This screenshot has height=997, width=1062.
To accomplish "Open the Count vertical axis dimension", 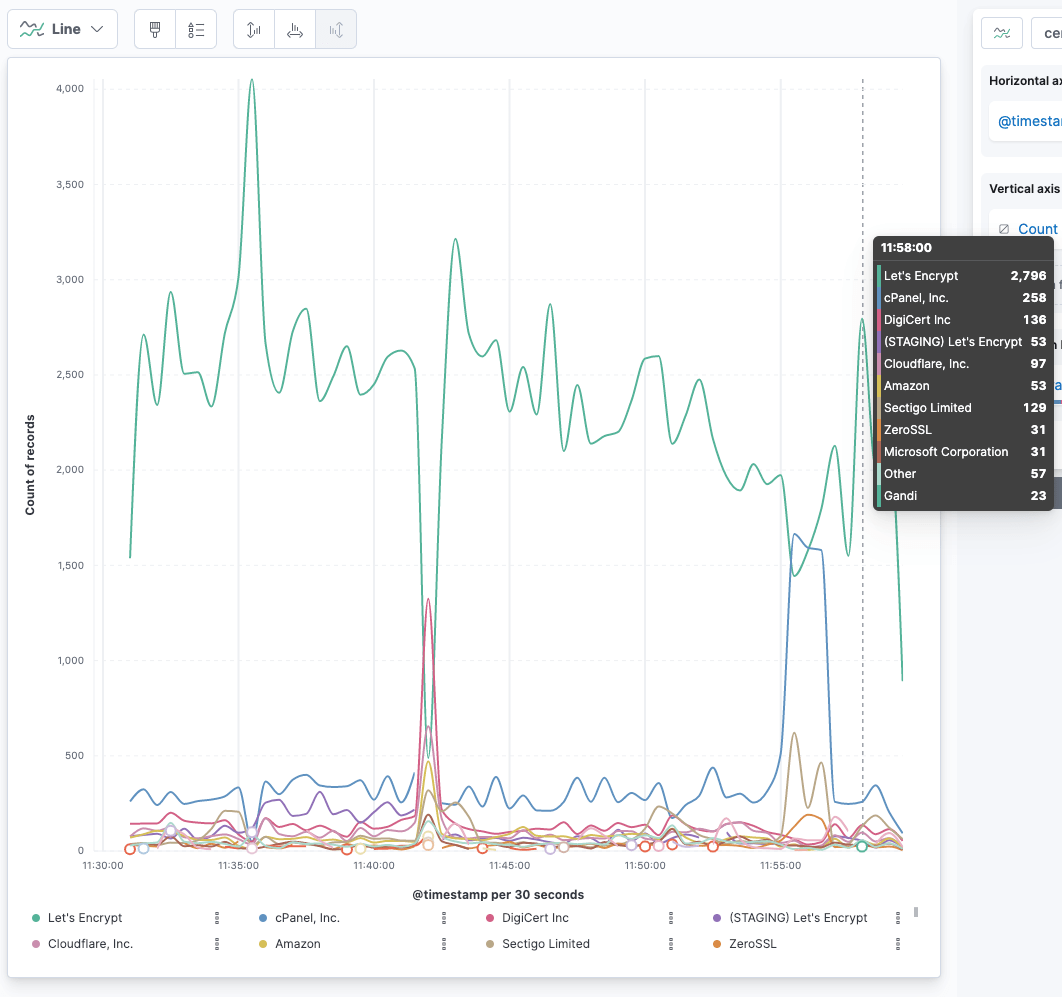I will pos(1037,229).
